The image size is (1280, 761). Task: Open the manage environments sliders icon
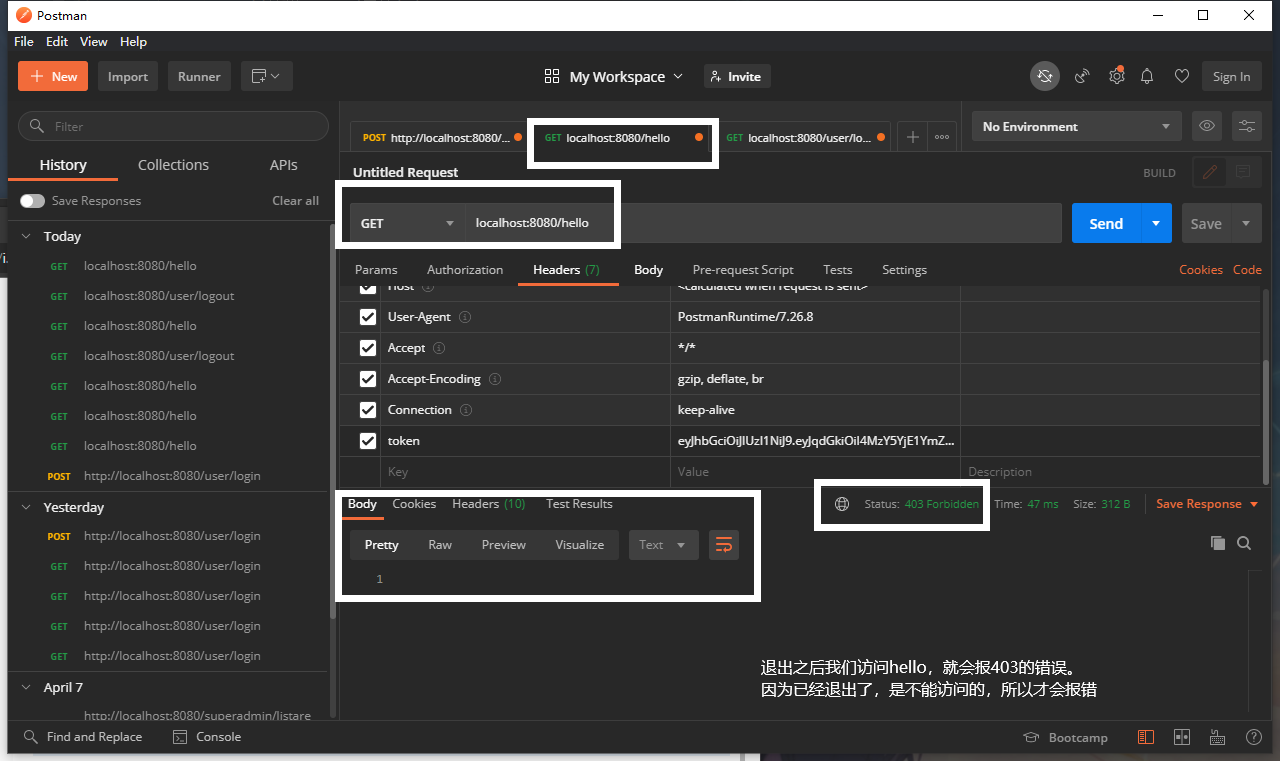click(1247, 126)
